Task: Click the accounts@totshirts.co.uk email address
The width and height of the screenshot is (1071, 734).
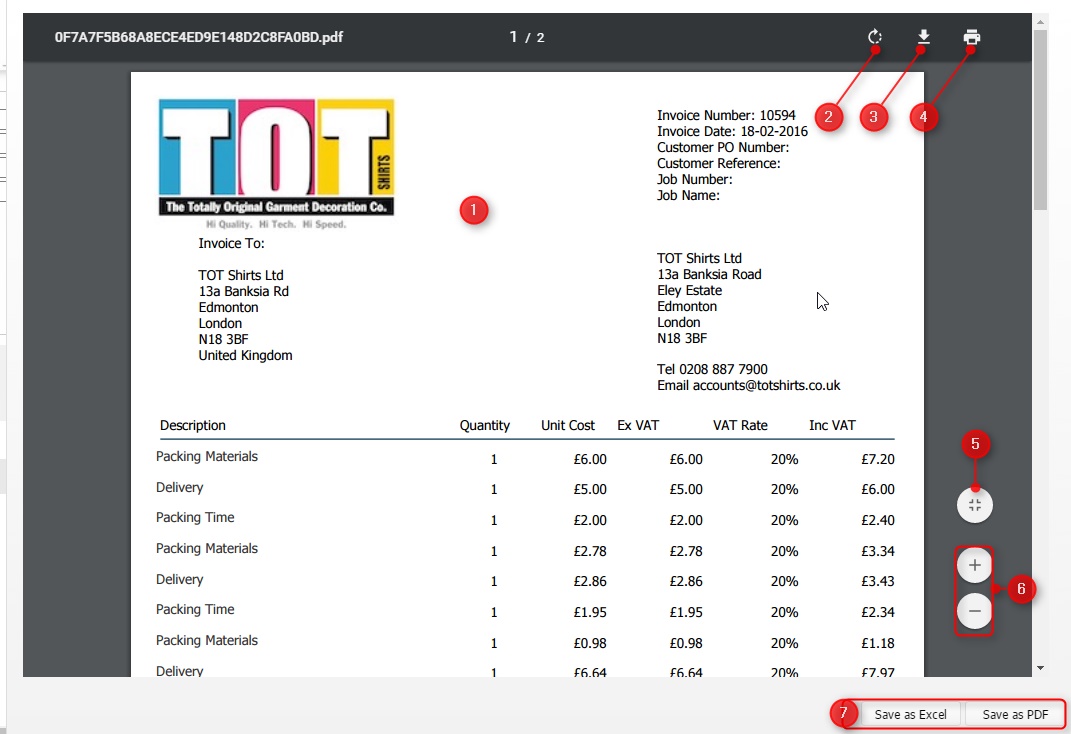Action: pyautogui.click(x=748, y=385)
